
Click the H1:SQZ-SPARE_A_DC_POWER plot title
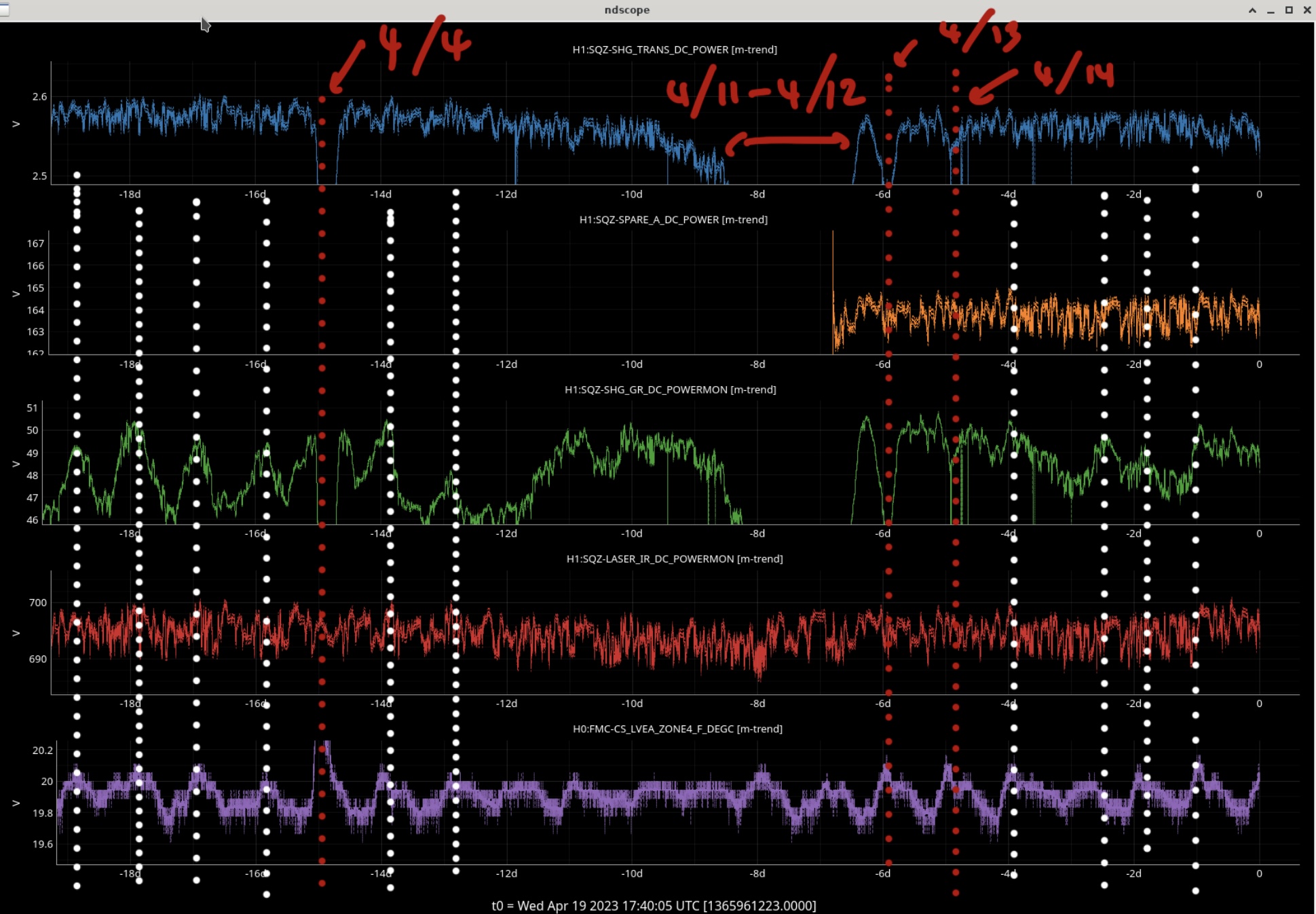pos(673,220)
